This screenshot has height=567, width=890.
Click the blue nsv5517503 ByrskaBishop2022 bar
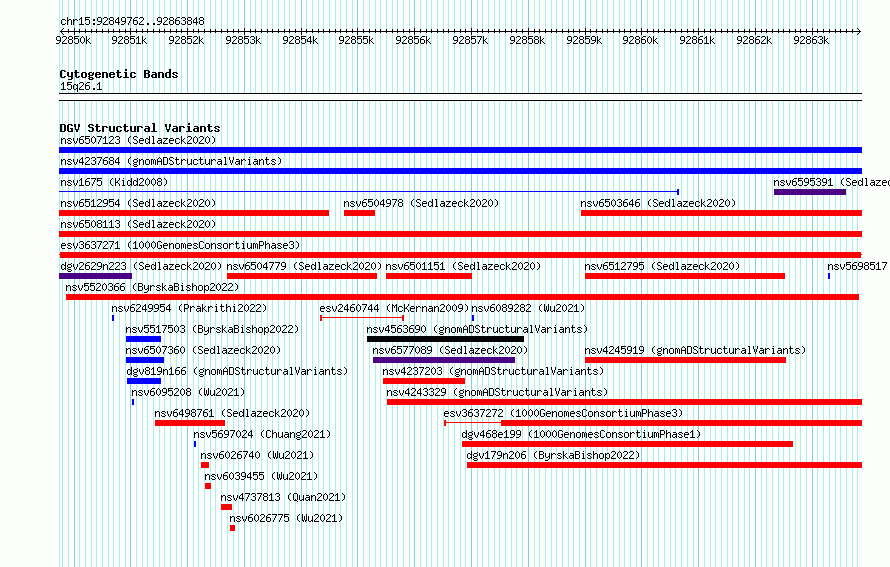(x=144, y=339)
